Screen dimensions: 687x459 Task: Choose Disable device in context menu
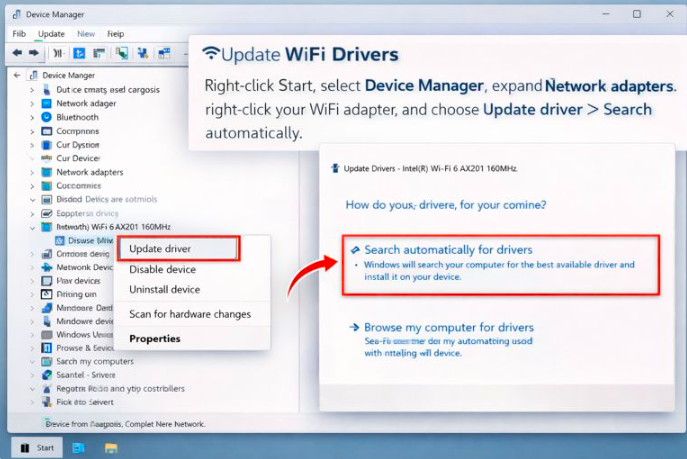click(162, 270)
